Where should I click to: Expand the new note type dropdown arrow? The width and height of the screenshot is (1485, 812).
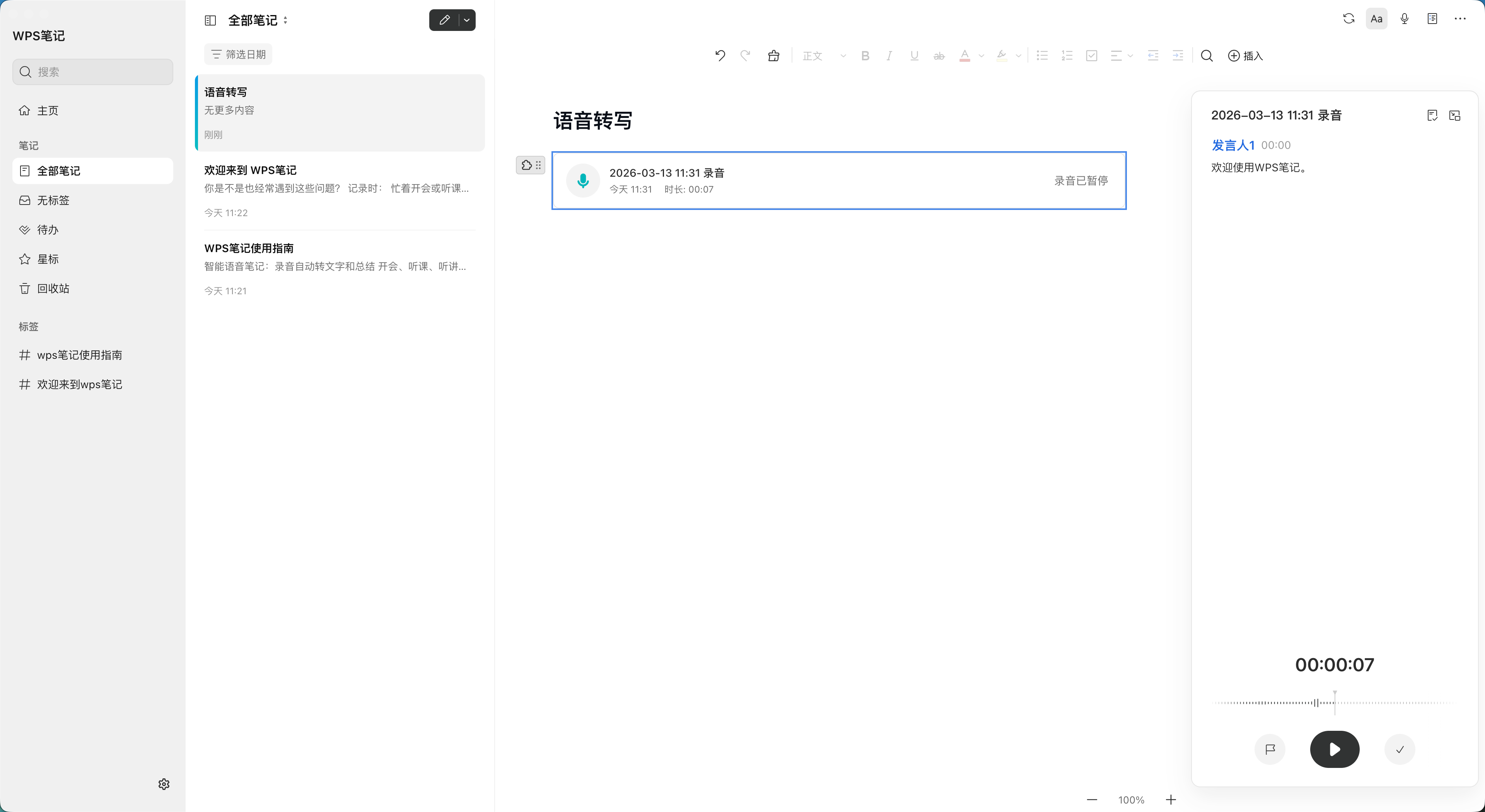point(467,20)
